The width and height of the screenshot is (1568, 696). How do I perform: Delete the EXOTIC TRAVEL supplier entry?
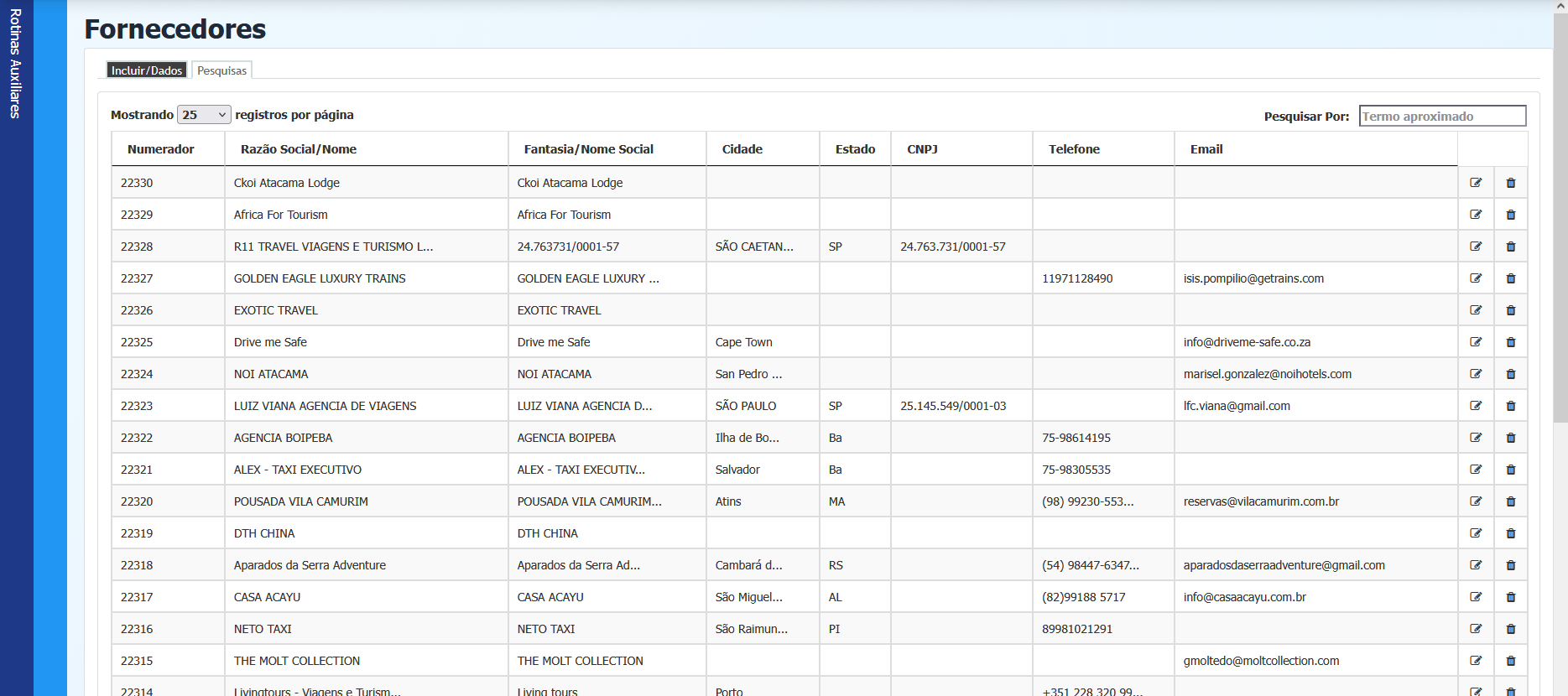click(x=1510, y=310)
